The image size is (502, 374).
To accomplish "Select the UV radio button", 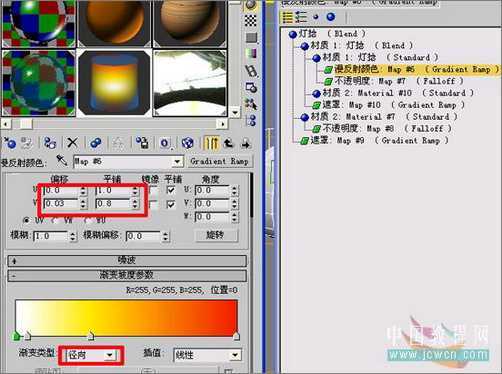I will coord(26,220).
